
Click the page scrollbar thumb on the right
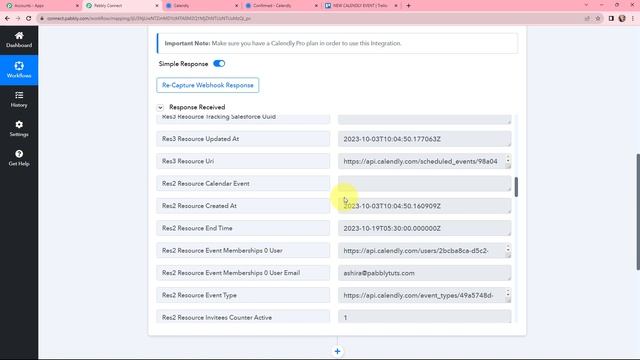click(638, 212)
